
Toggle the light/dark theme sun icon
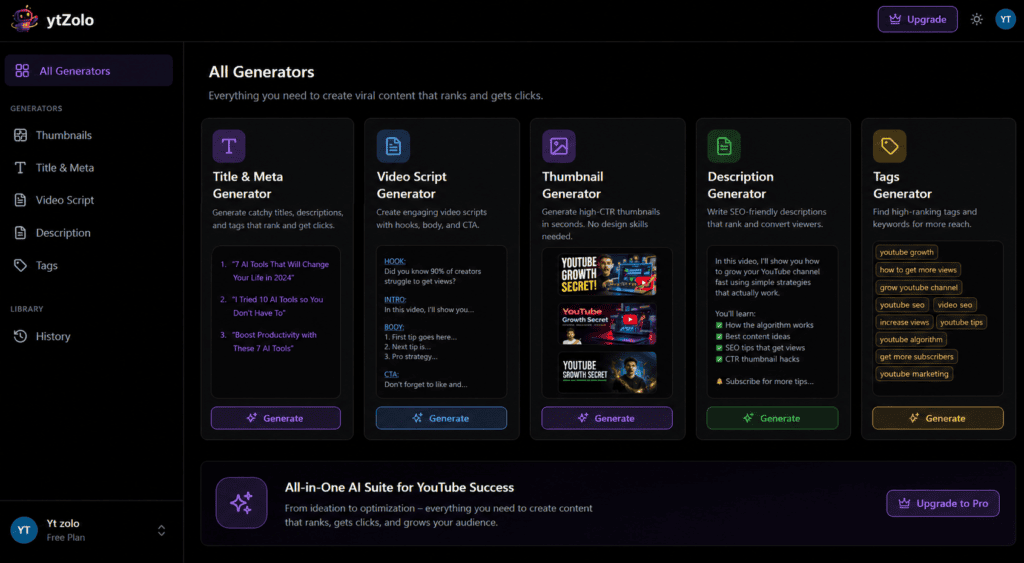click(976, 20)
